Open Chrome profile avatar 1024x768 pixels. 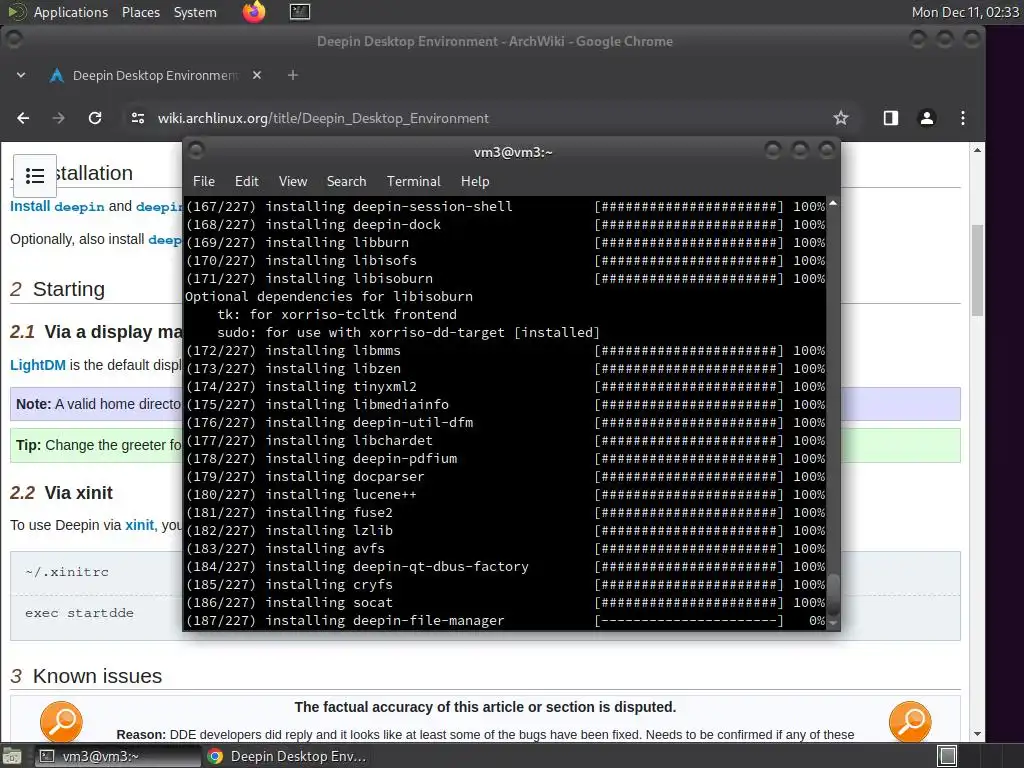(927, 118)
